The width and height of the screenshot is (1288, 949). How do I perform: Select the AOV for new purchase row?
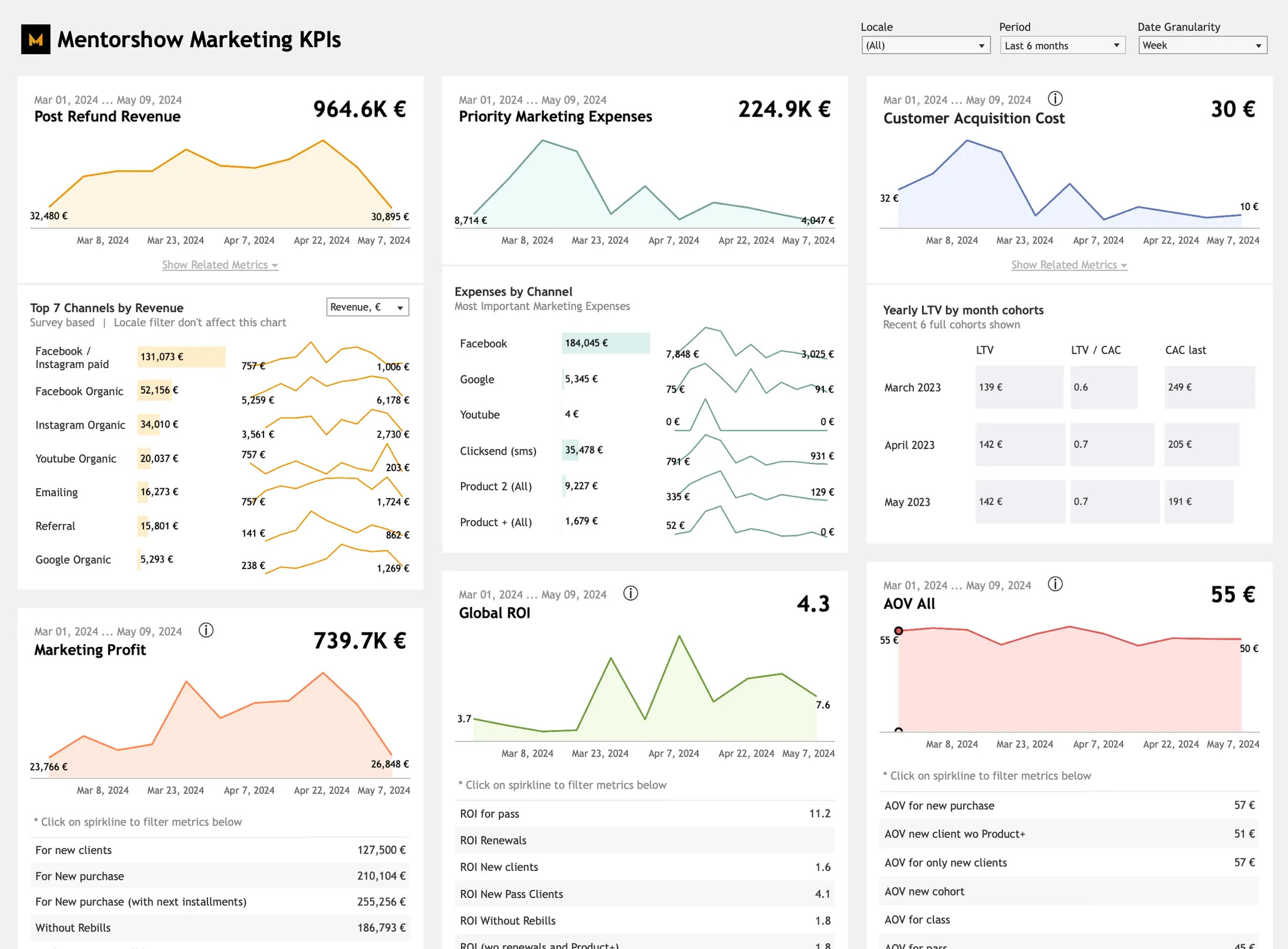click(x=1069, y=806)
